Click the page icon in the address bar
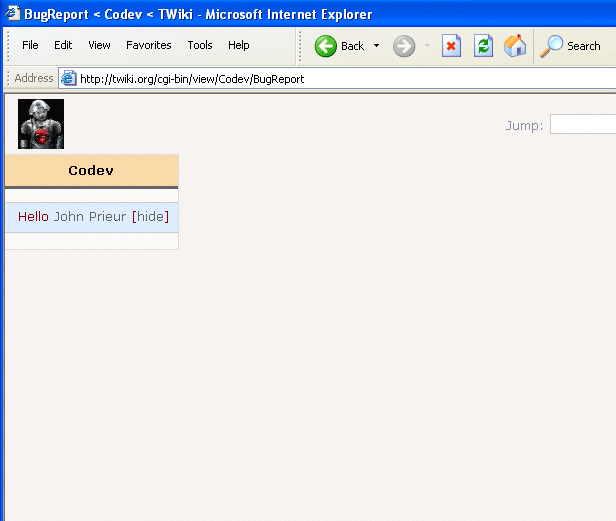The width and height of the screenshot is (616, 521). tap(68, 78)
